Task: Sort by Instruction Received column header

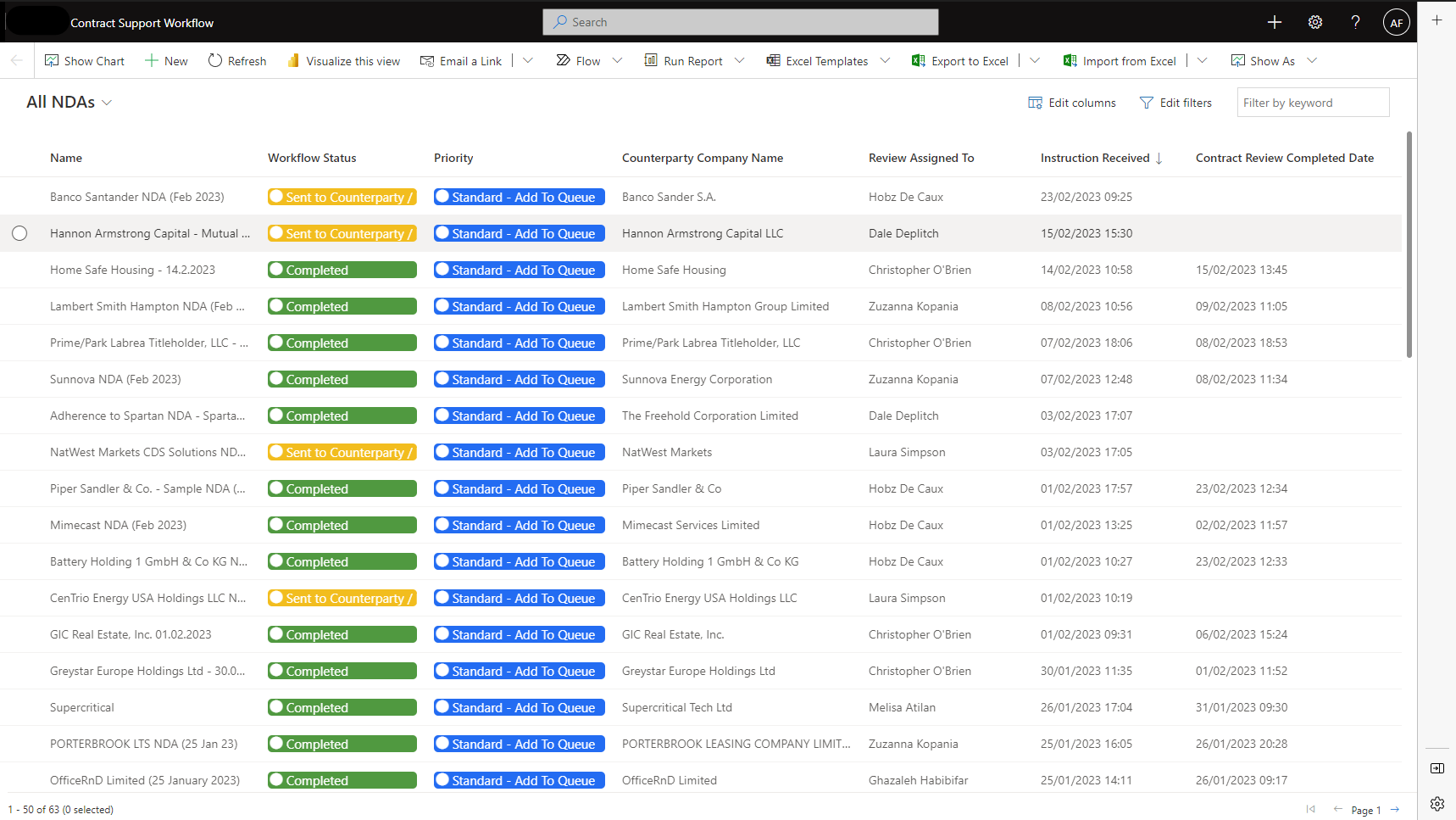Action: (1095, 158)
